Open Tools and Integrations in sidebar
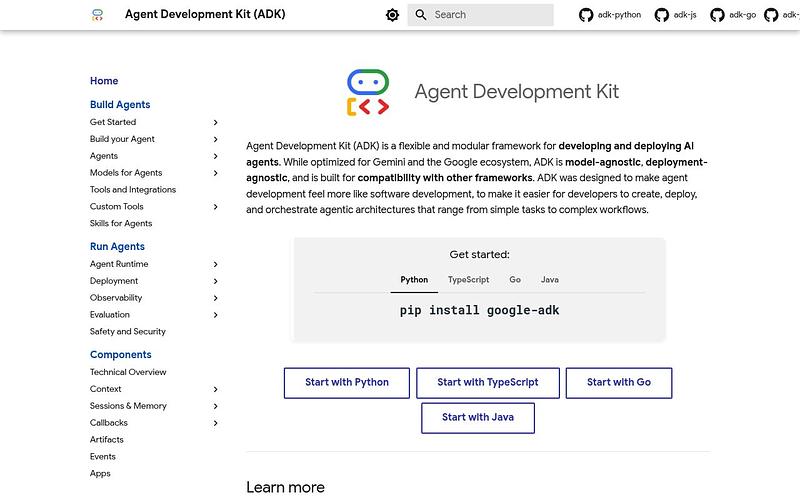 tap(133, 189)
